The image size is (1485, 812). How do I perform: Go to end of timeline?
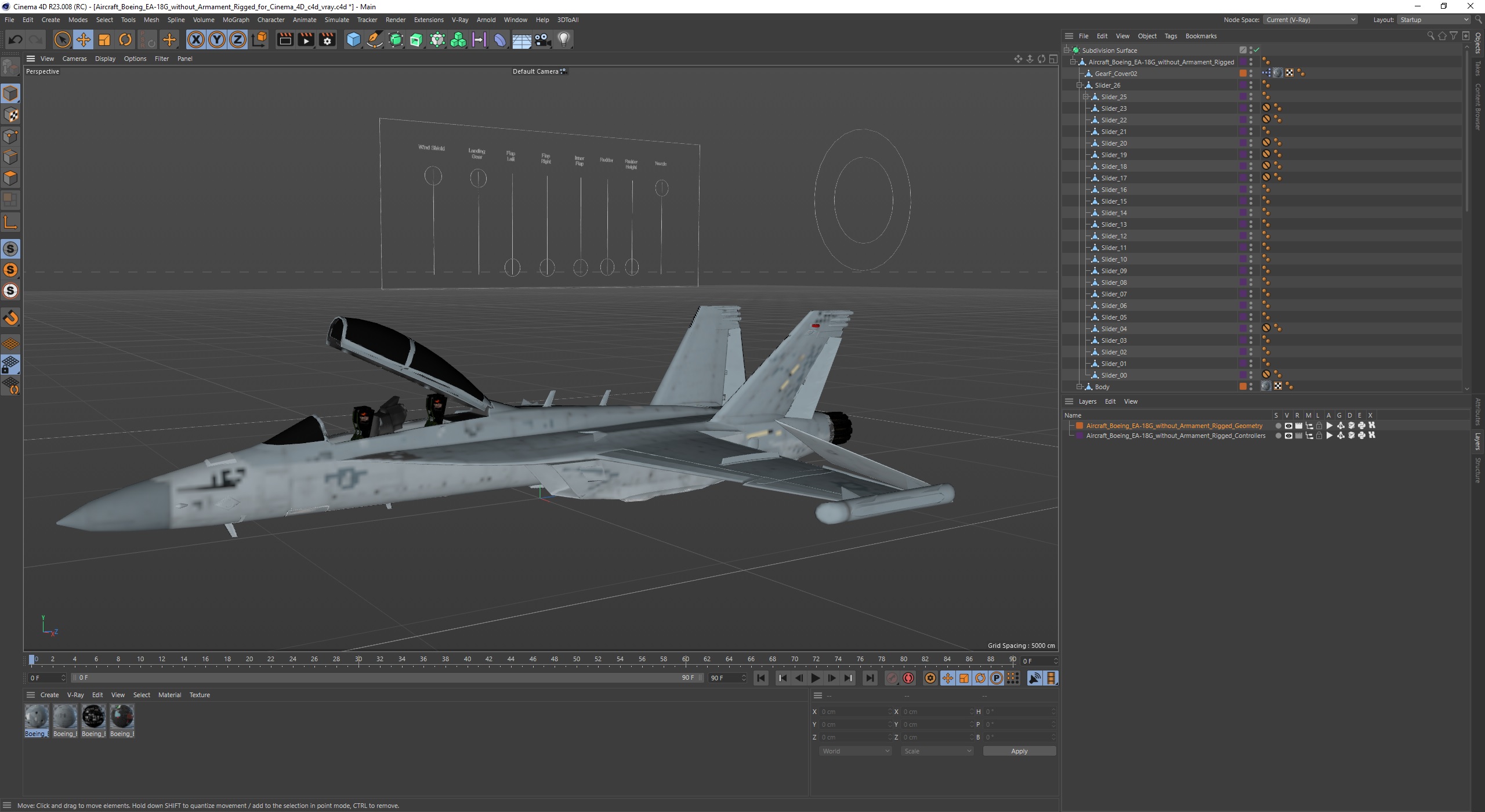pos(870,678)
